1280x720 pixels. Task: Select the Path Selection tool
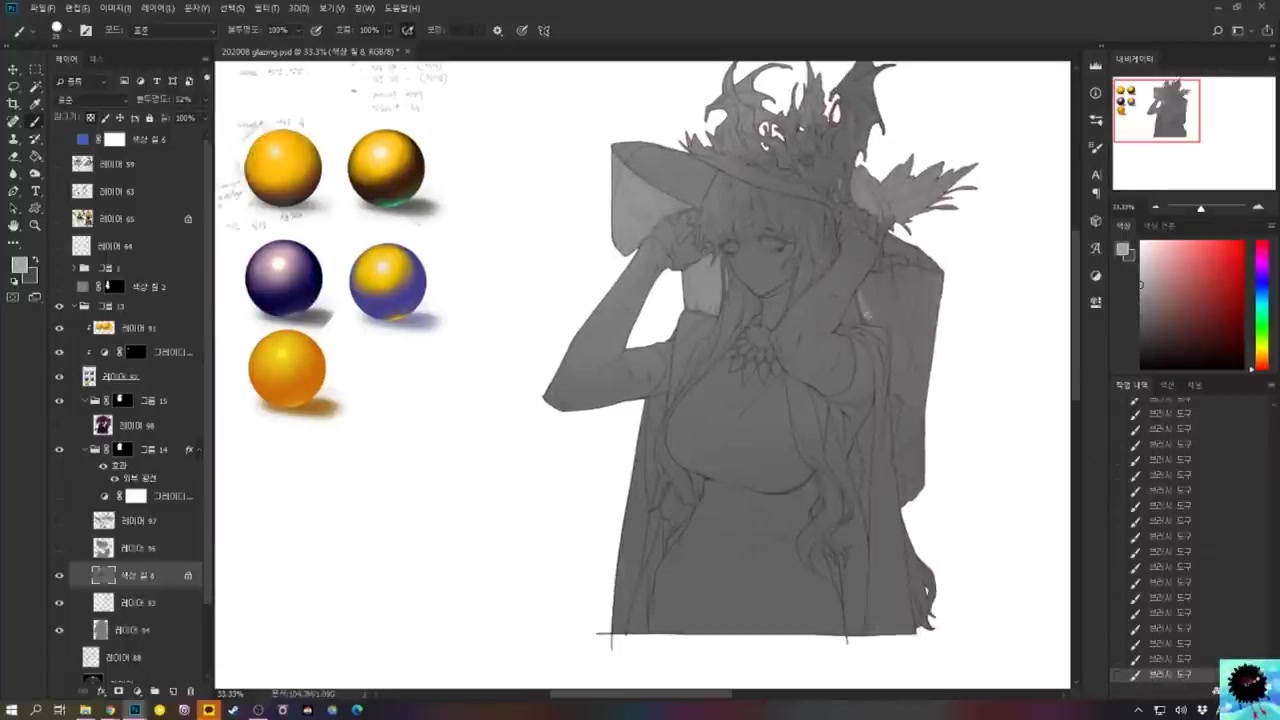coord(13,208)
